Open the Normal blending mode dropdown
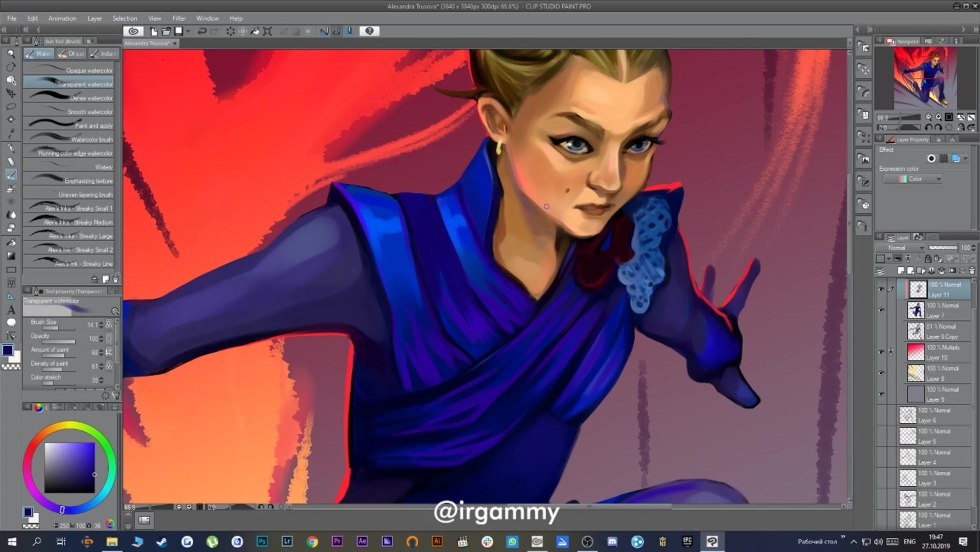 [x=900, y=247]
